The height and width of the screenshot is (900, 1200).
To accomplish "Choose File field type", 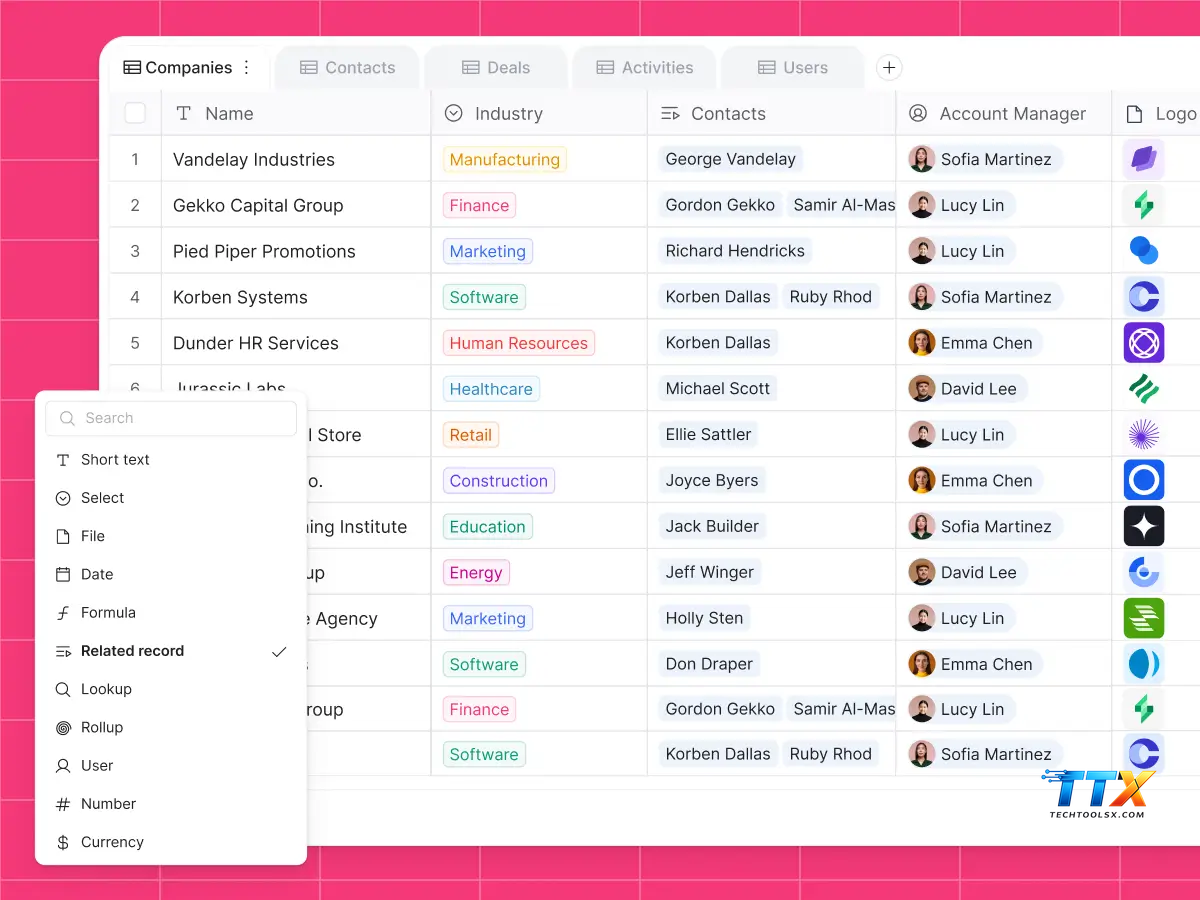I will [171, 536].
